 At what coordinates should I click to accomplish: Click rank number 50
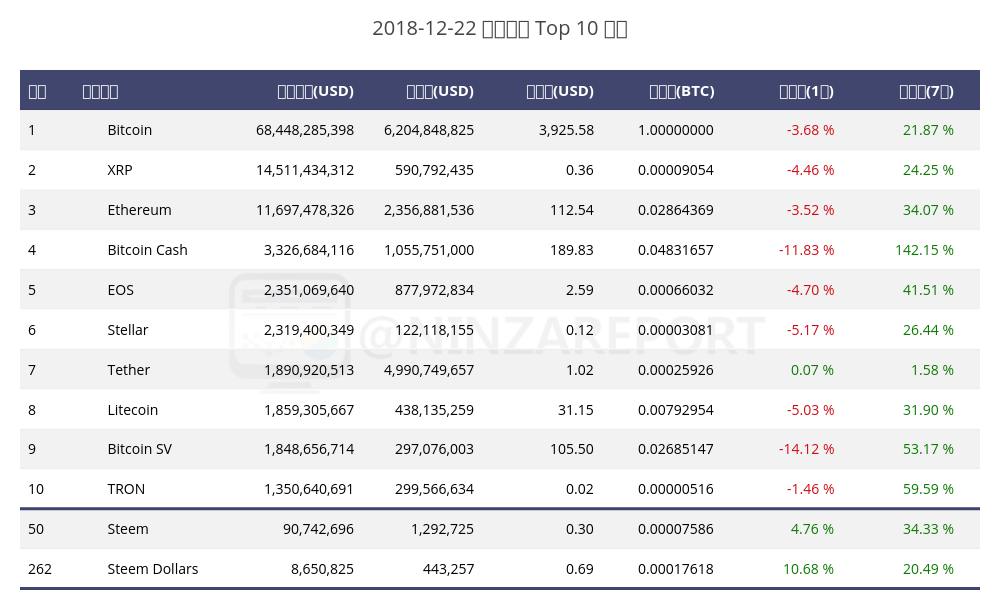(x=36, y=529)
